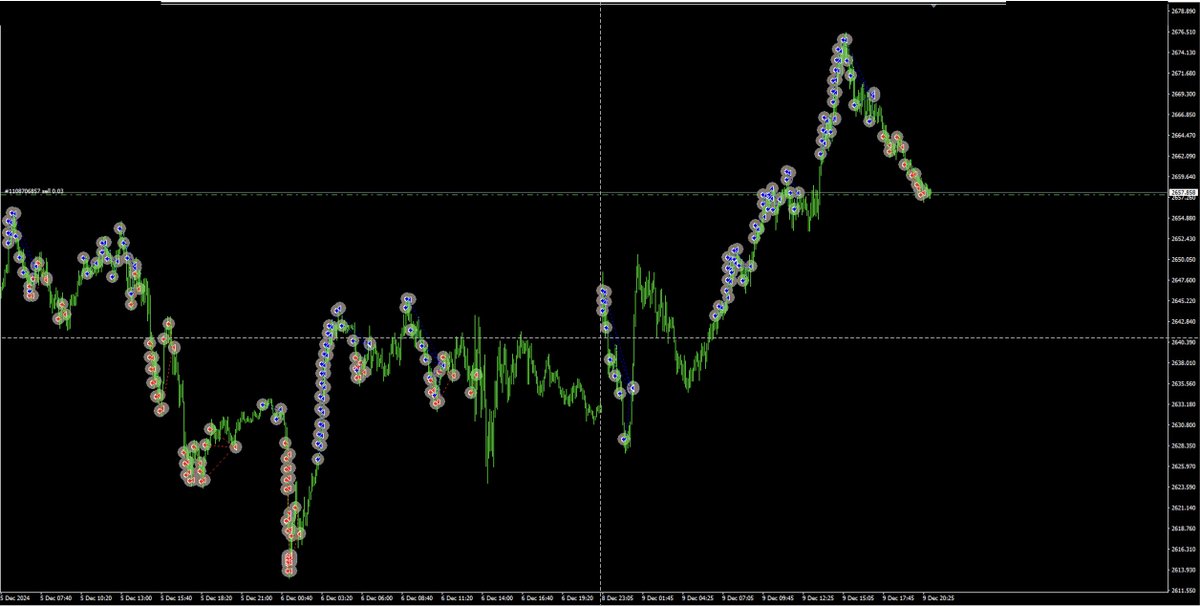The width and height of the screenshot is (1200, 606).
Task: Click the 5 Dec 15:40 time label
Action: (x=177, y=598)
